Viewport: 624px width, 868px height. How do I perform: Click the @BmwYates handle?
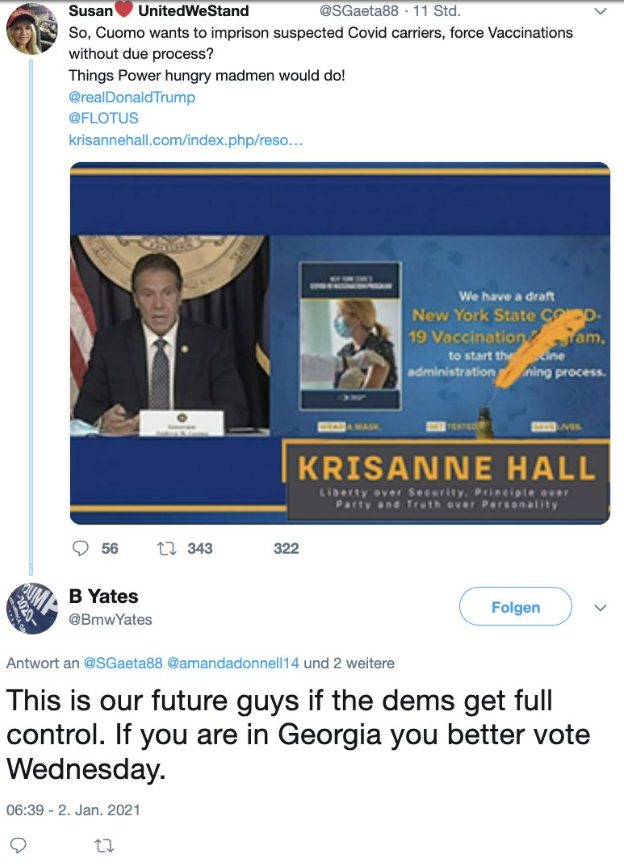point(110,619)
